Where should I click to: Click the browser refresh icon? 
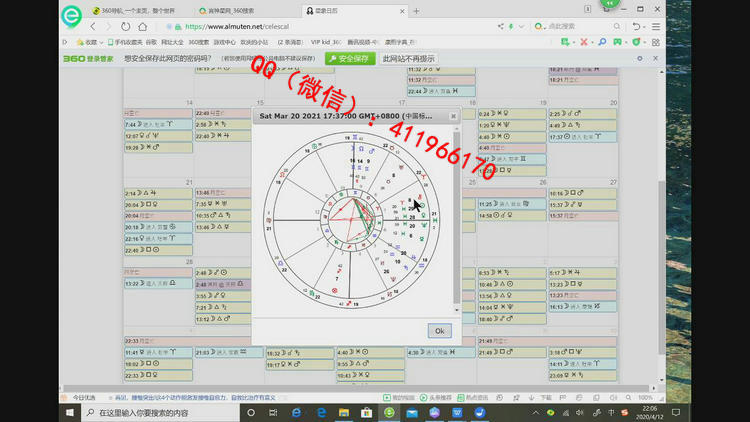coord(124,26)
